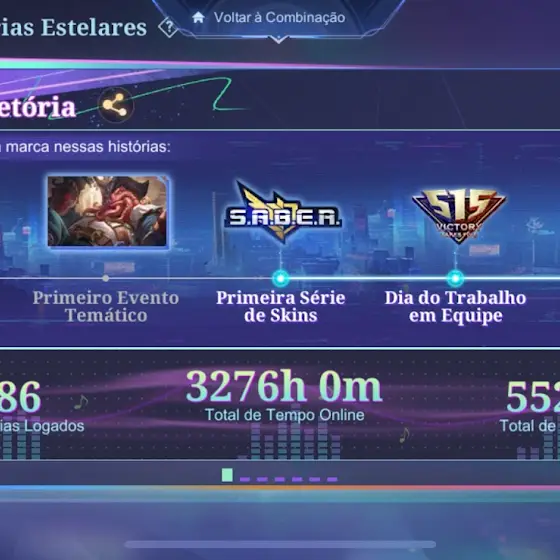Screen dimensions: 560x560
Task: Click Dia do Trabalho em Equipe label
Action: tap(455, 307)
